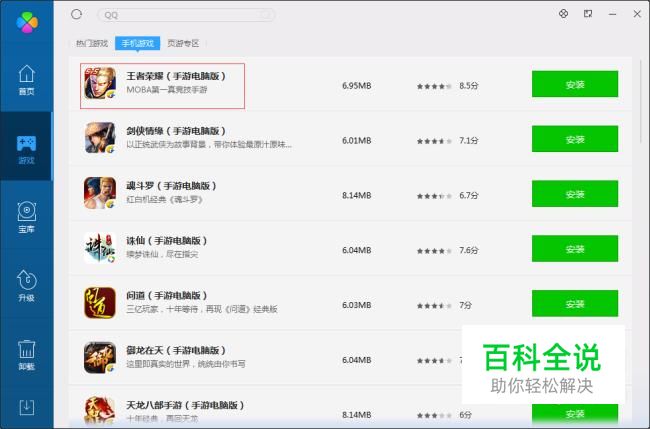This screenshot has width=650, height=429.
Task: Click the 6.03MB size of 问道
Action: point(357,305)
